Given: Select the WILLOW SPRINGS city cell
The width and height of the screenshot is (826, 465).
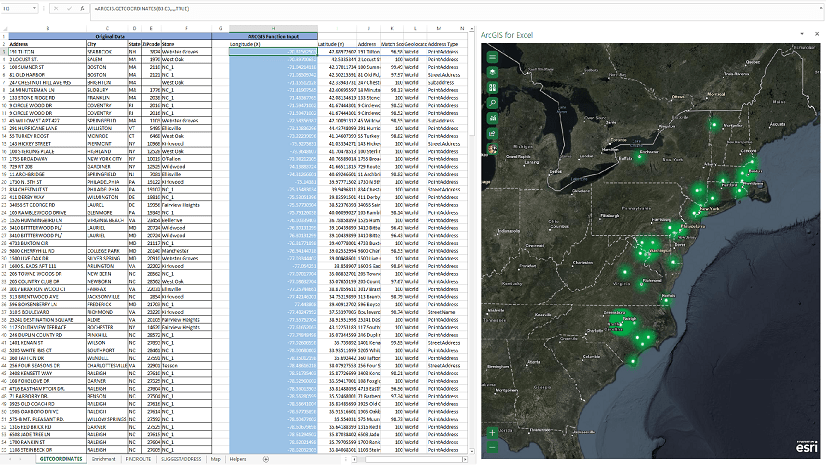Looking at the screenshot, I should point(107,419).
